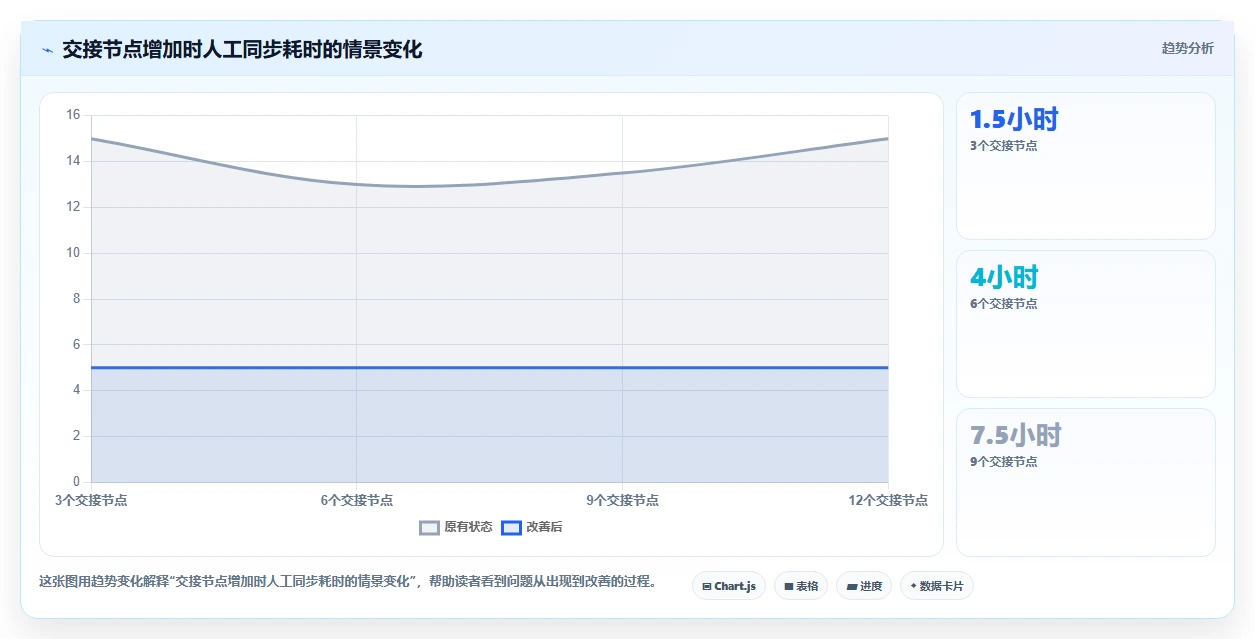Click the 趋势分析 label in header
The image size is (1255, 639).
(x=1187, y=48)
